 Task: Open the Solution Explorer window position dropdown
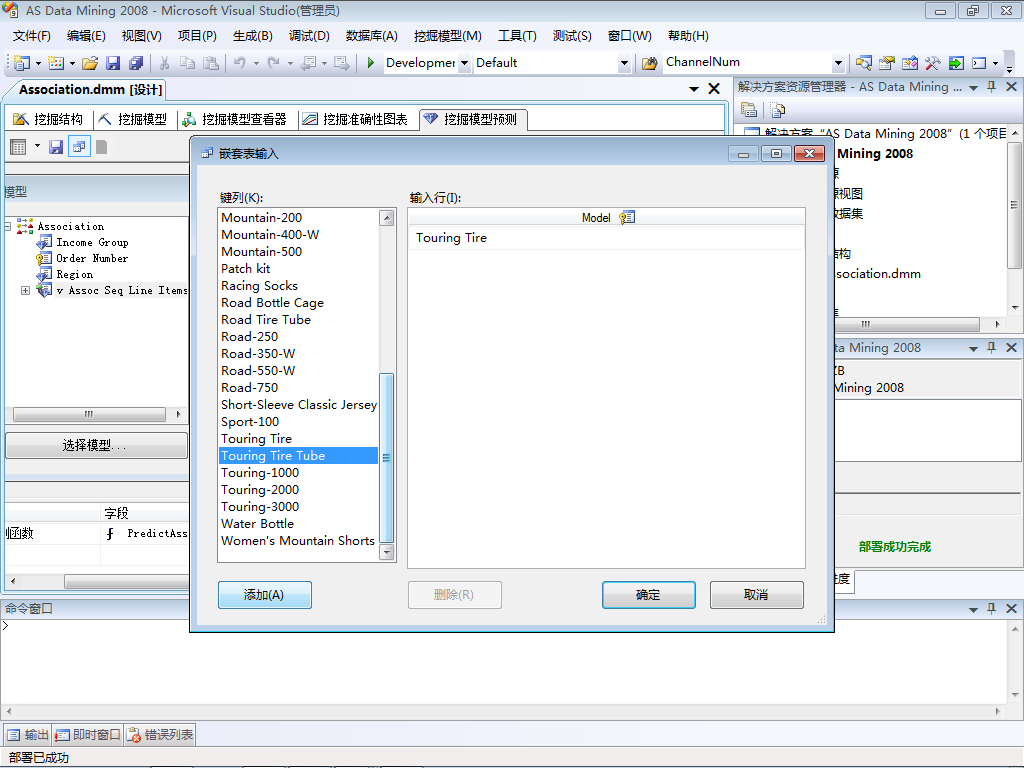point(973,88)
